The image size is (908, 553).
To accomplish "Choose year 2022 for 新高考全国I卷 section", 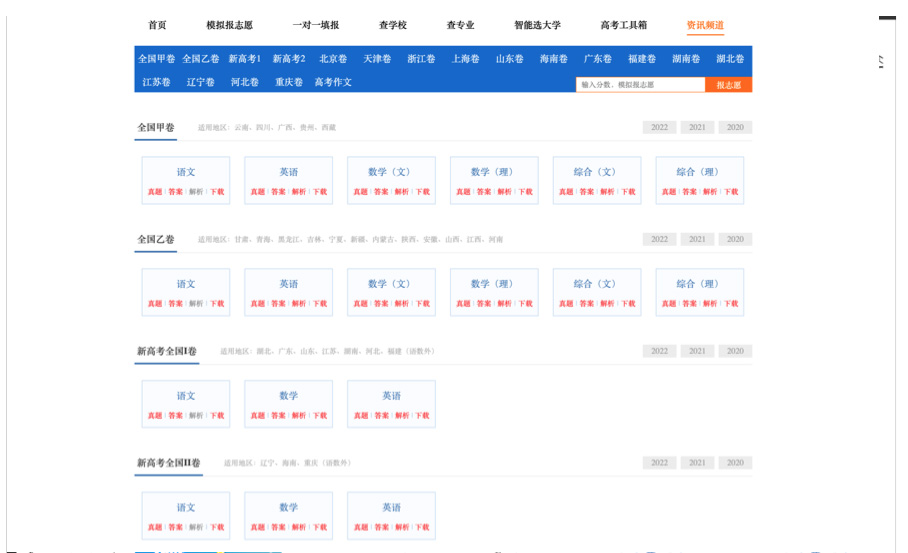I will [x=659, y=351].
